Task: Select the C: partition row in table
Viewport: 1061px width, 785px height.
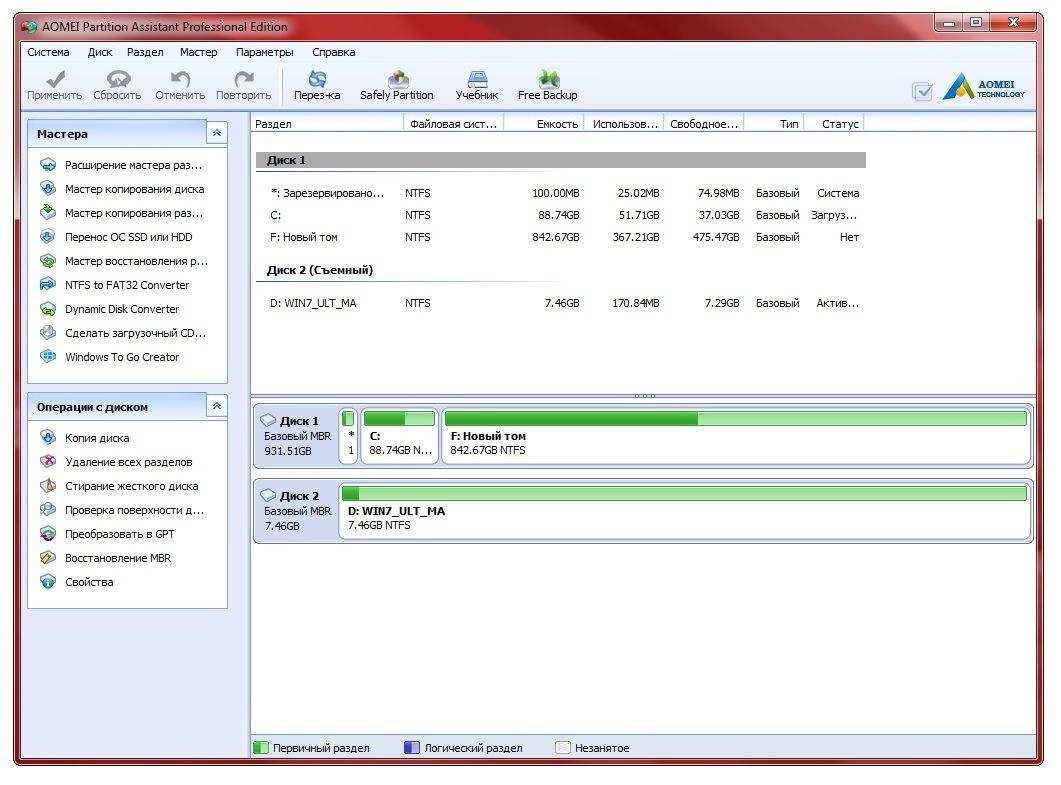Action: 560,215
